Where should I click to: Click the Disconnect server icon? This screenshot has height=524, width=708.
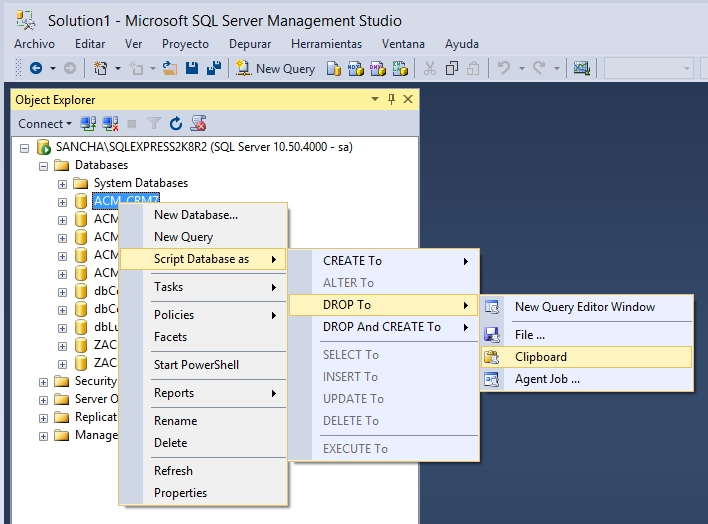110,123
